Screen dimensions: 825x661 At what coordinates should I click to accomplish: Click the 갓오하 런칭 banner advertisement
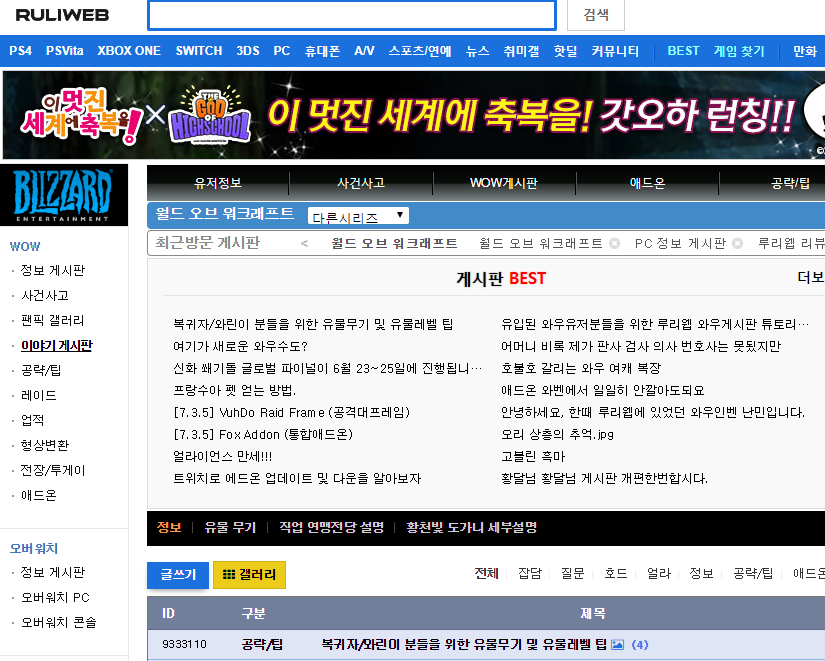[x=414, y=115]
